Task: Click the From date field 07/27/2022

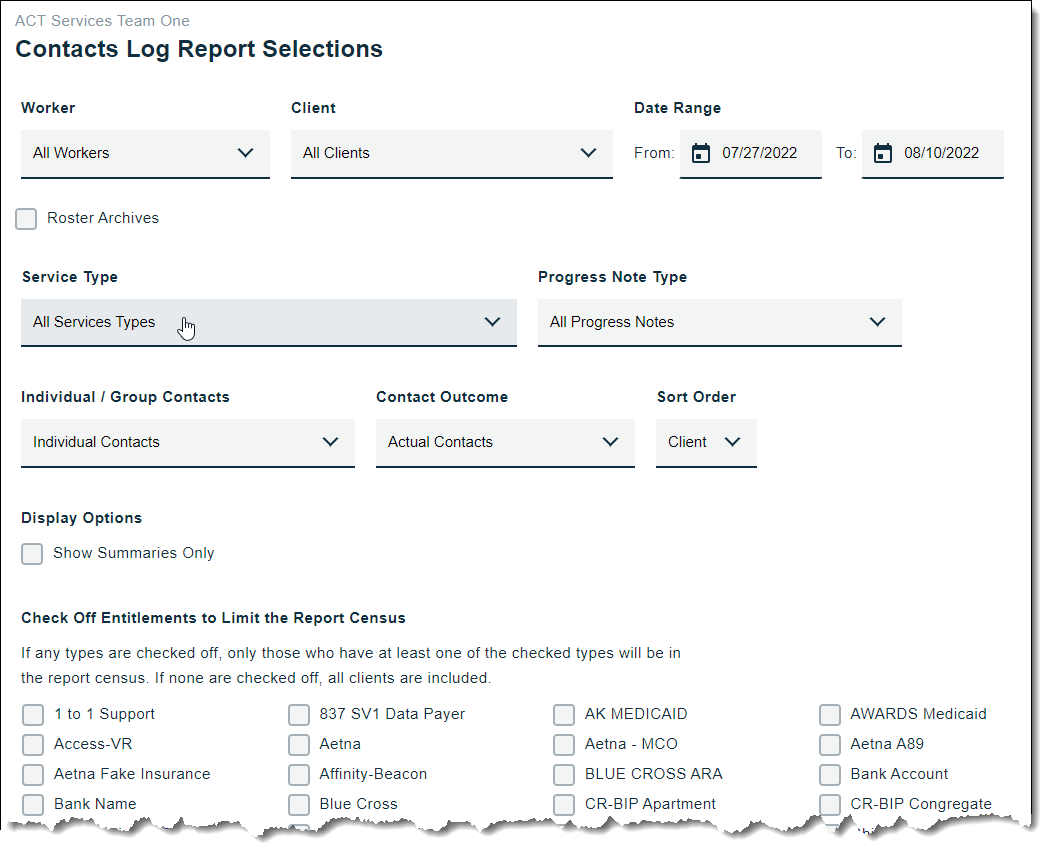Action: click(760, 153)
